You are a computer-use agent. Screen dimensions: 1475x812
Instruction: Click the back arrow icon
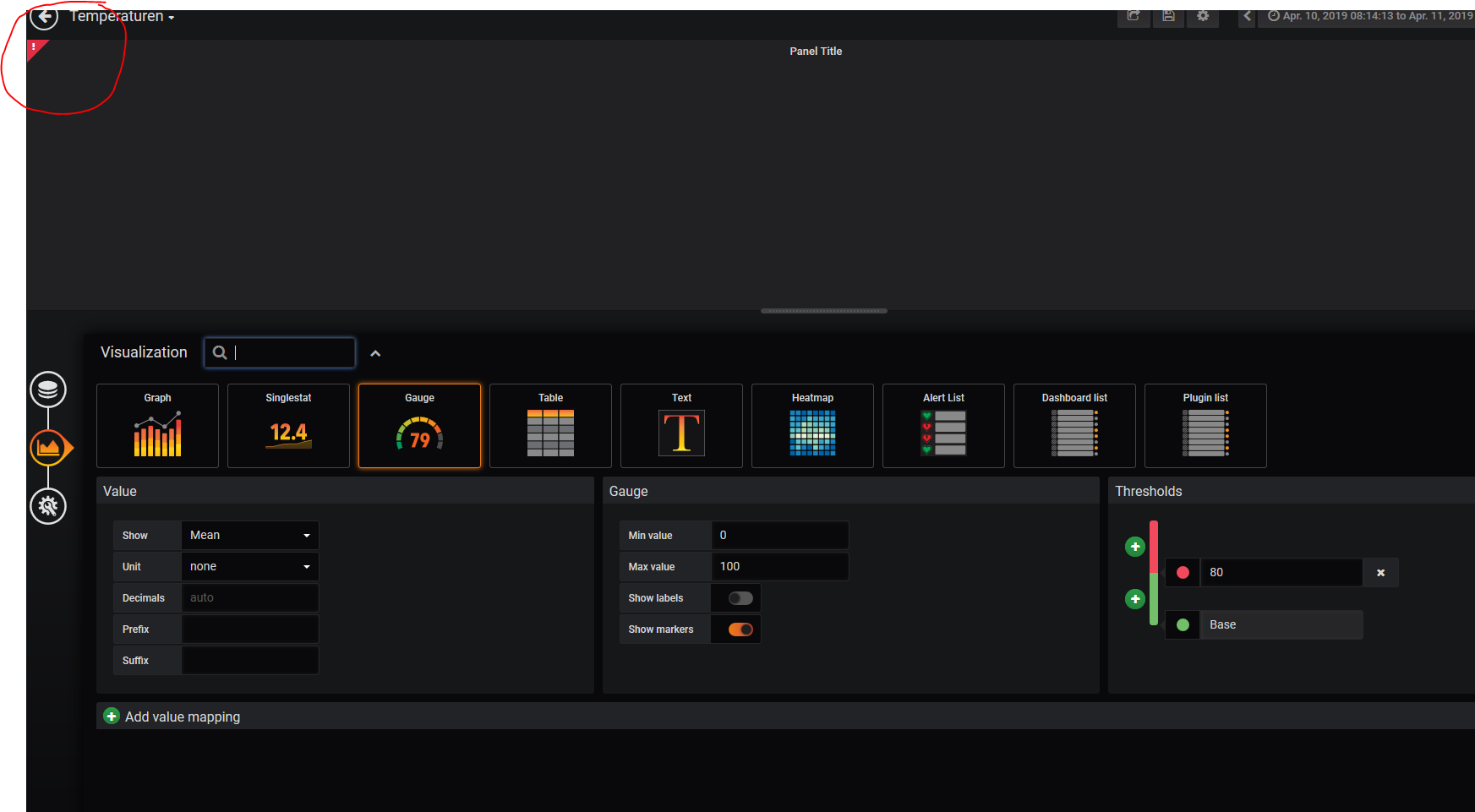tap(44, 17)
